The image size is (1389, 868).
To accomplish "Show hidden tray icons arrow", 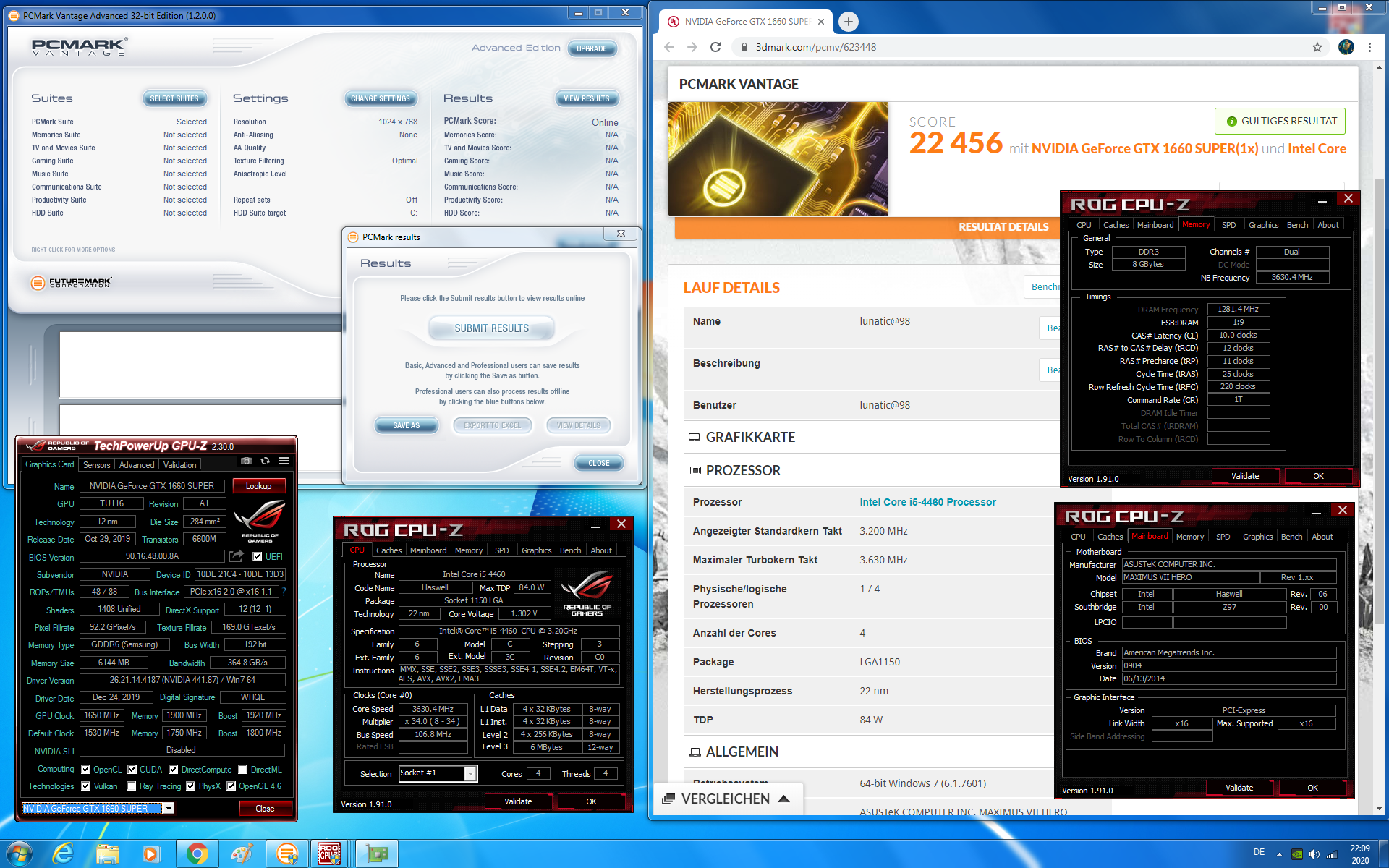I will pyautogui.click(x=1279, y=854).
